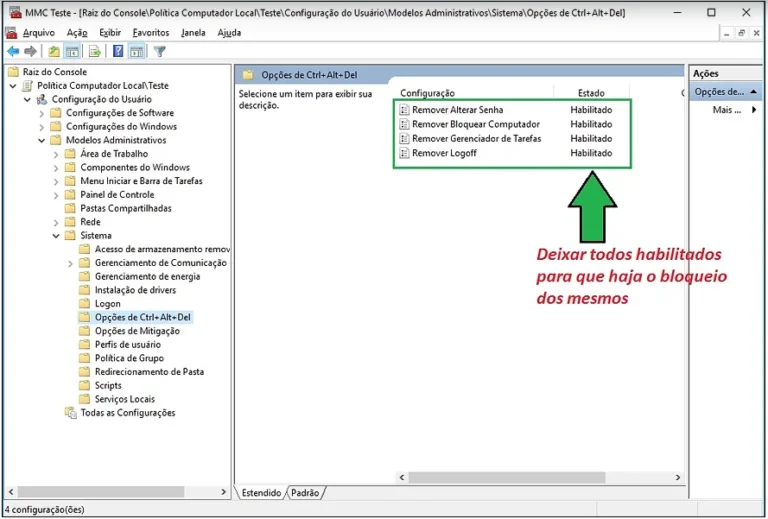
Task: Toggle the Action pane toolbar icon
Action: 137,51
